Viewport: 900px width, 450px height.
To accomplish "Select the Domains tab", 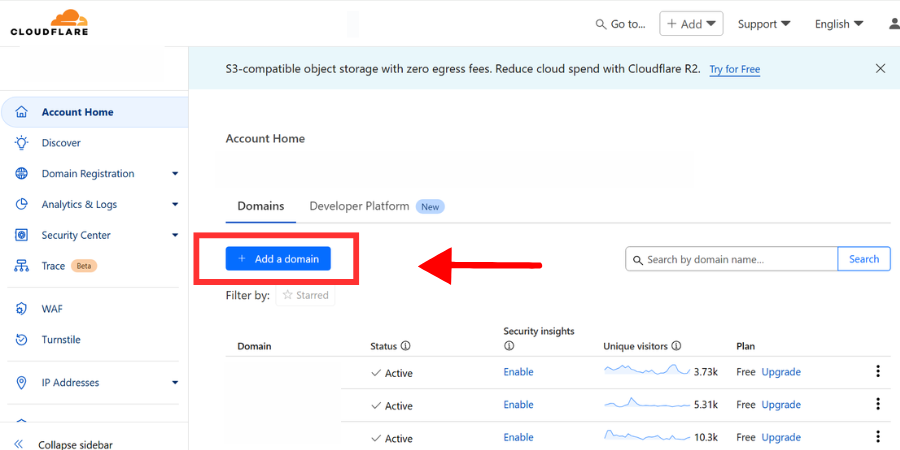I will pyautogui.click(x=261, y=206).
